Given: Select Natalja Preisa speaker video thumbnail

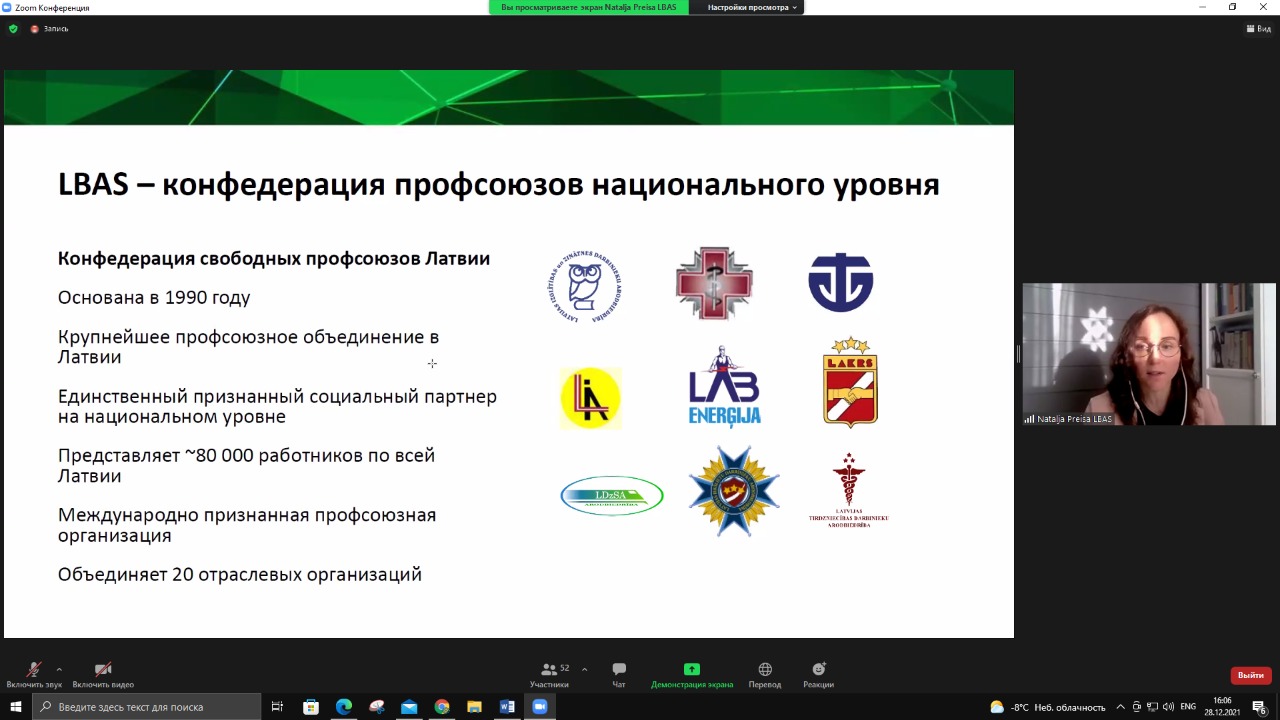Looking at the screenshot, I should click(x=1149, y=354).
